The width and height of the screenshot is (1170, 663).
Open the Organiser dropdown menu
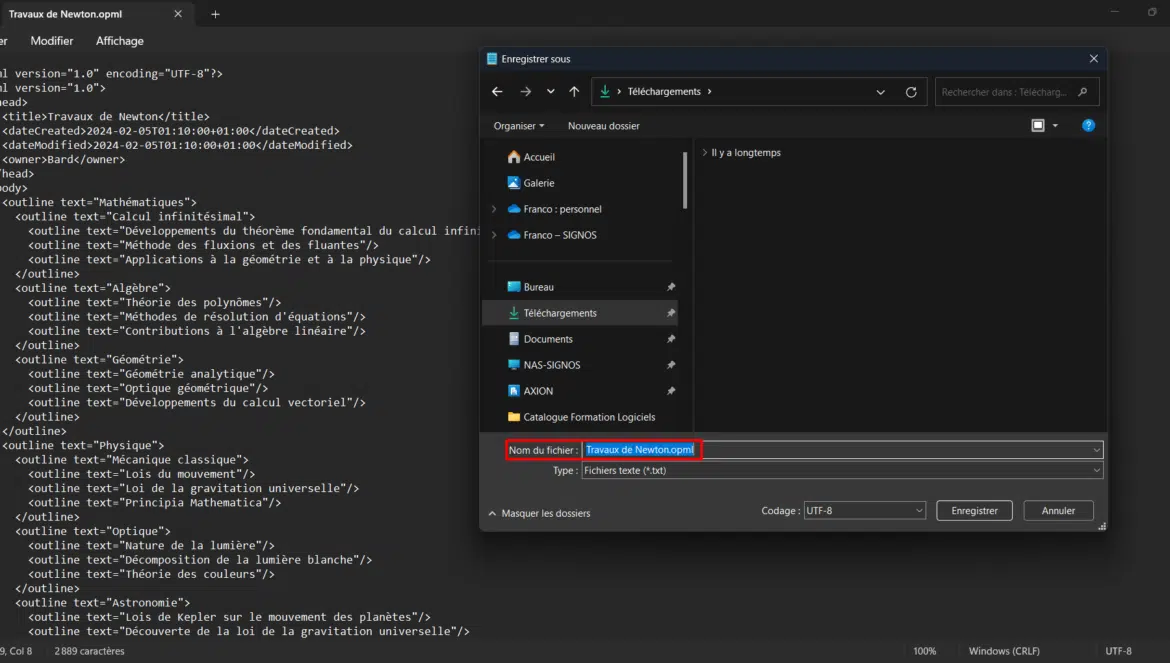tap(518, 126)
